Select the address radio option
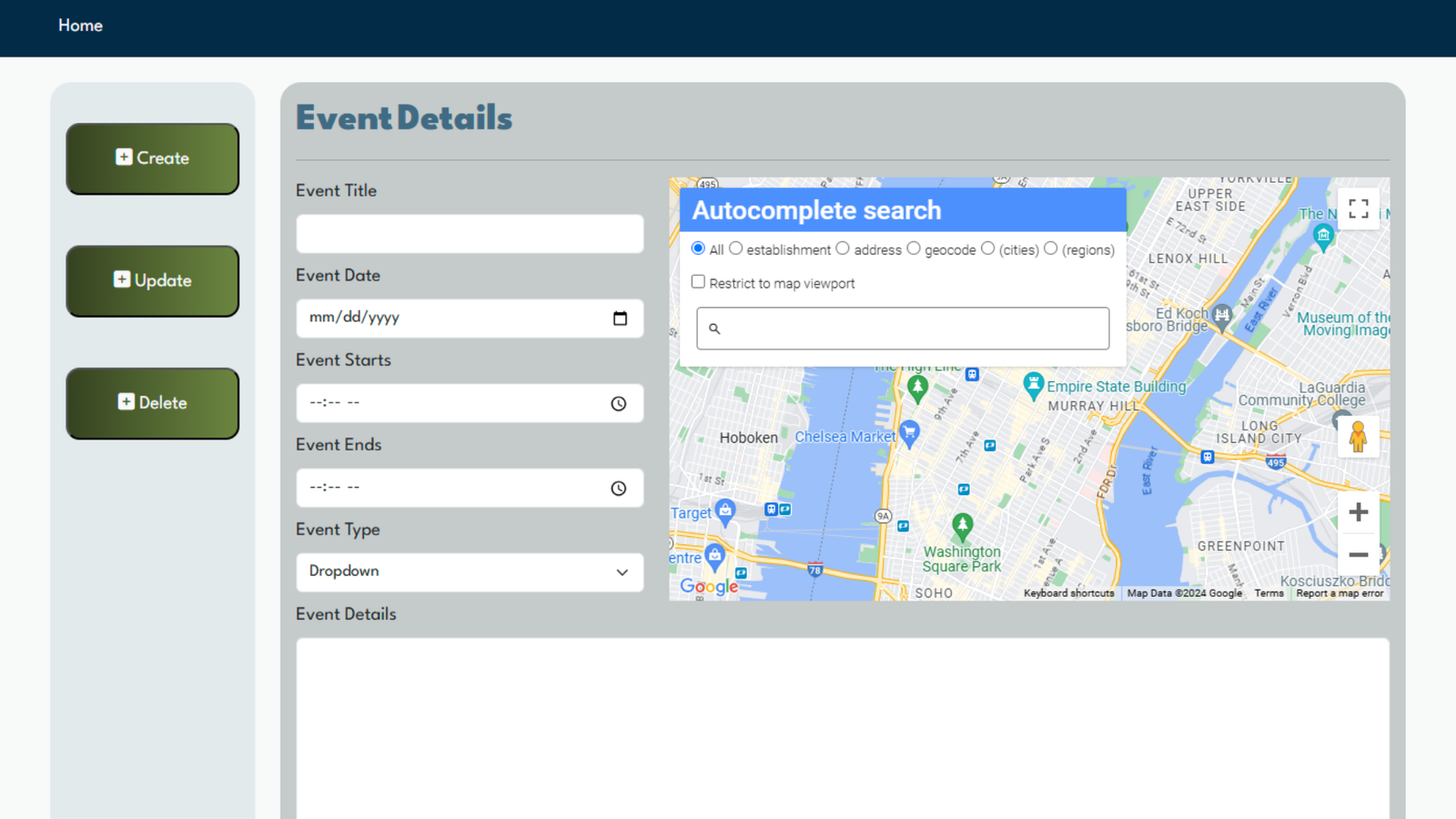Image resolution: width=1456 pixels, height=819 pixels. 843,248
